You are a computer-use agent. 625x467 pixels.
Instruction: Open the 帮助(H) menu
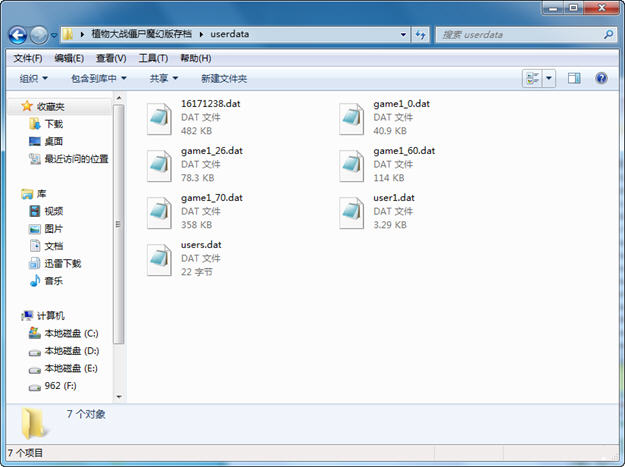[196, 58]
